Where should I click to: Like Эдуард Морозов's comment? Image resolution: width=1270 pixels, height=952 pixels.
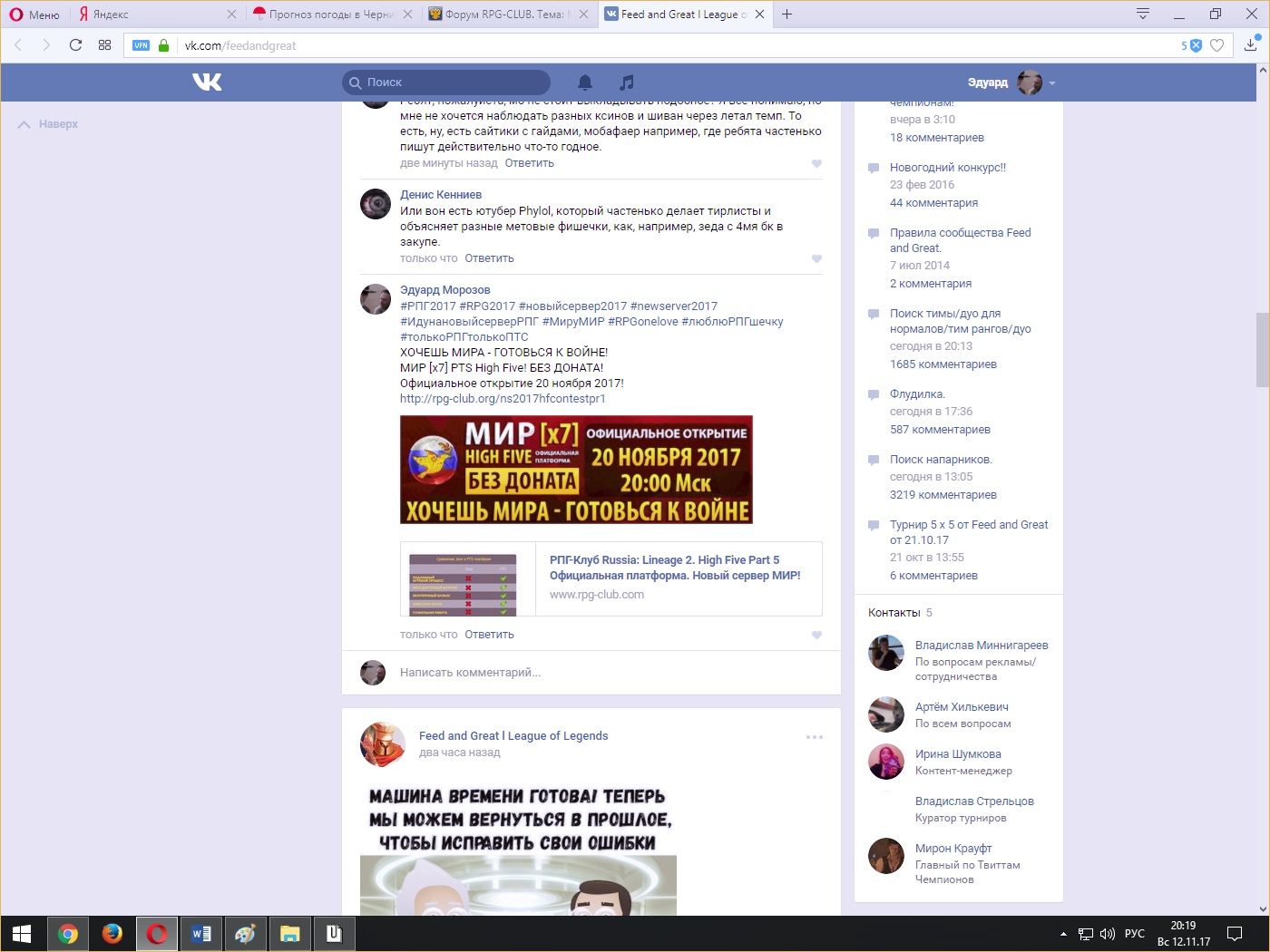pyautogui.click(x=816, y=636)
